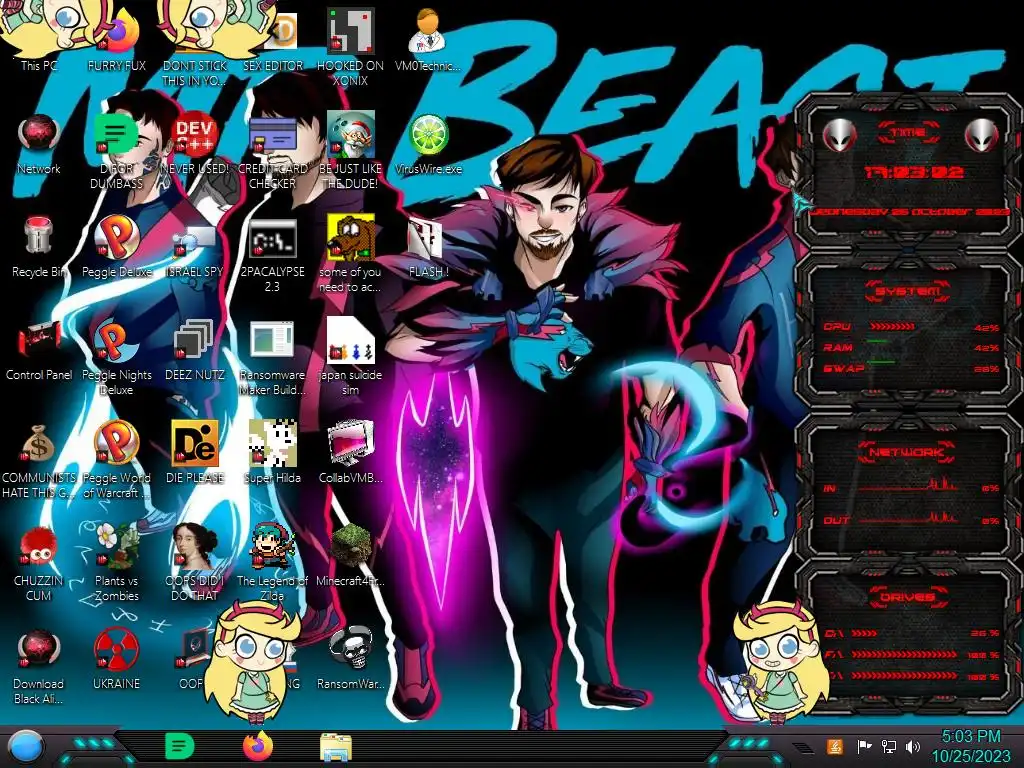
Task: Select the Recycle Bin icon
Action: coord(39,247)
